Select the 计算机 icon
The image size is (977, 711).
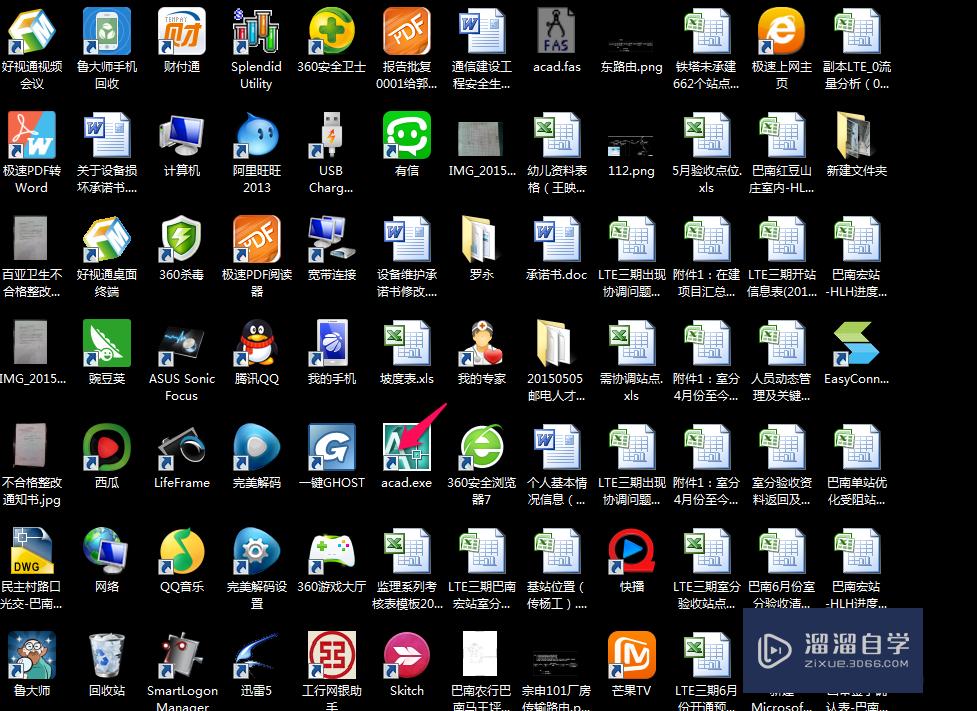coord(181,135)
